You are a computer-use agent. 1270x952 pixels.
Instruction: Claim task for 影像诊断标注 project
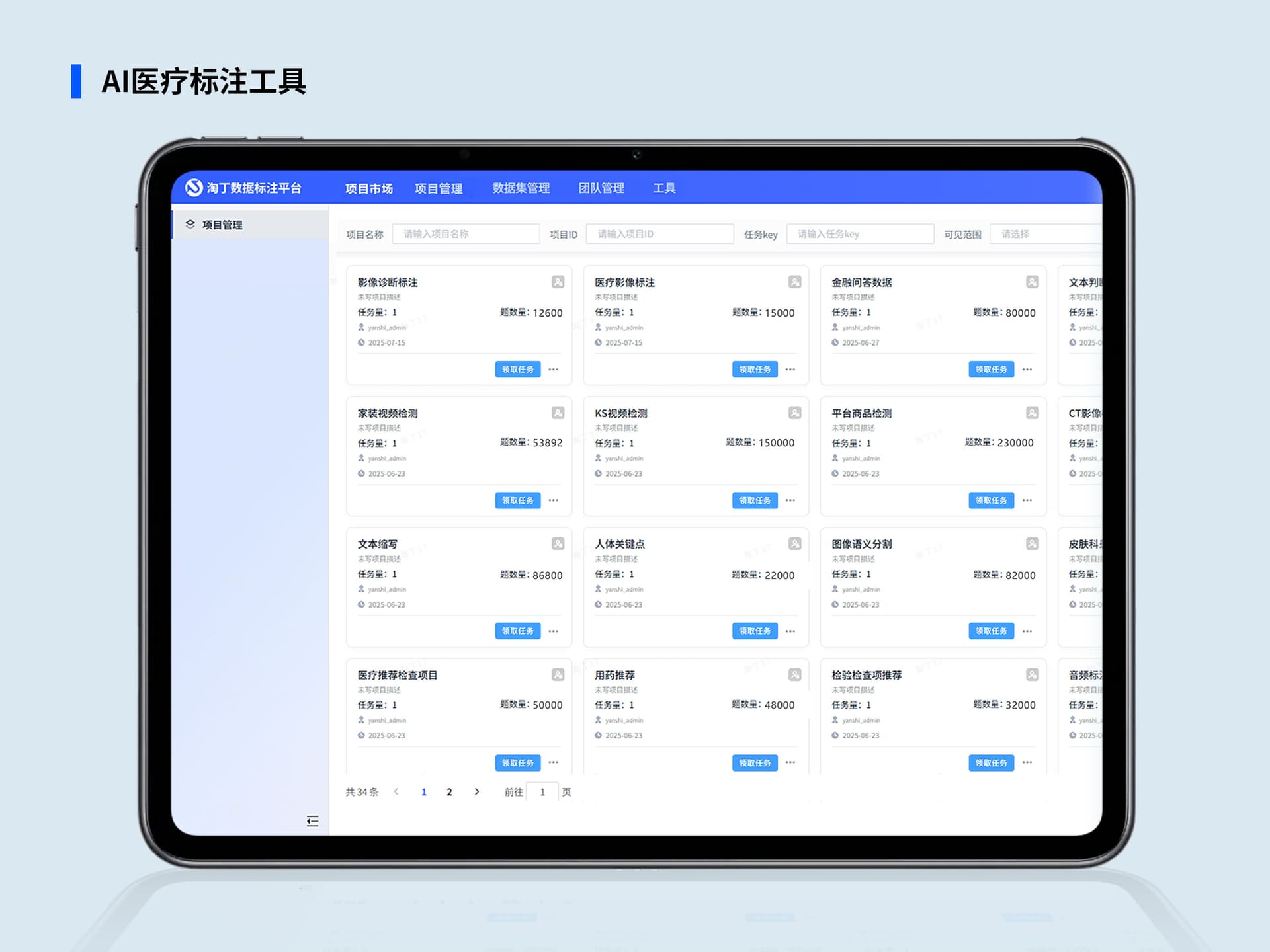pyautogui.click(x=518, y=370)
